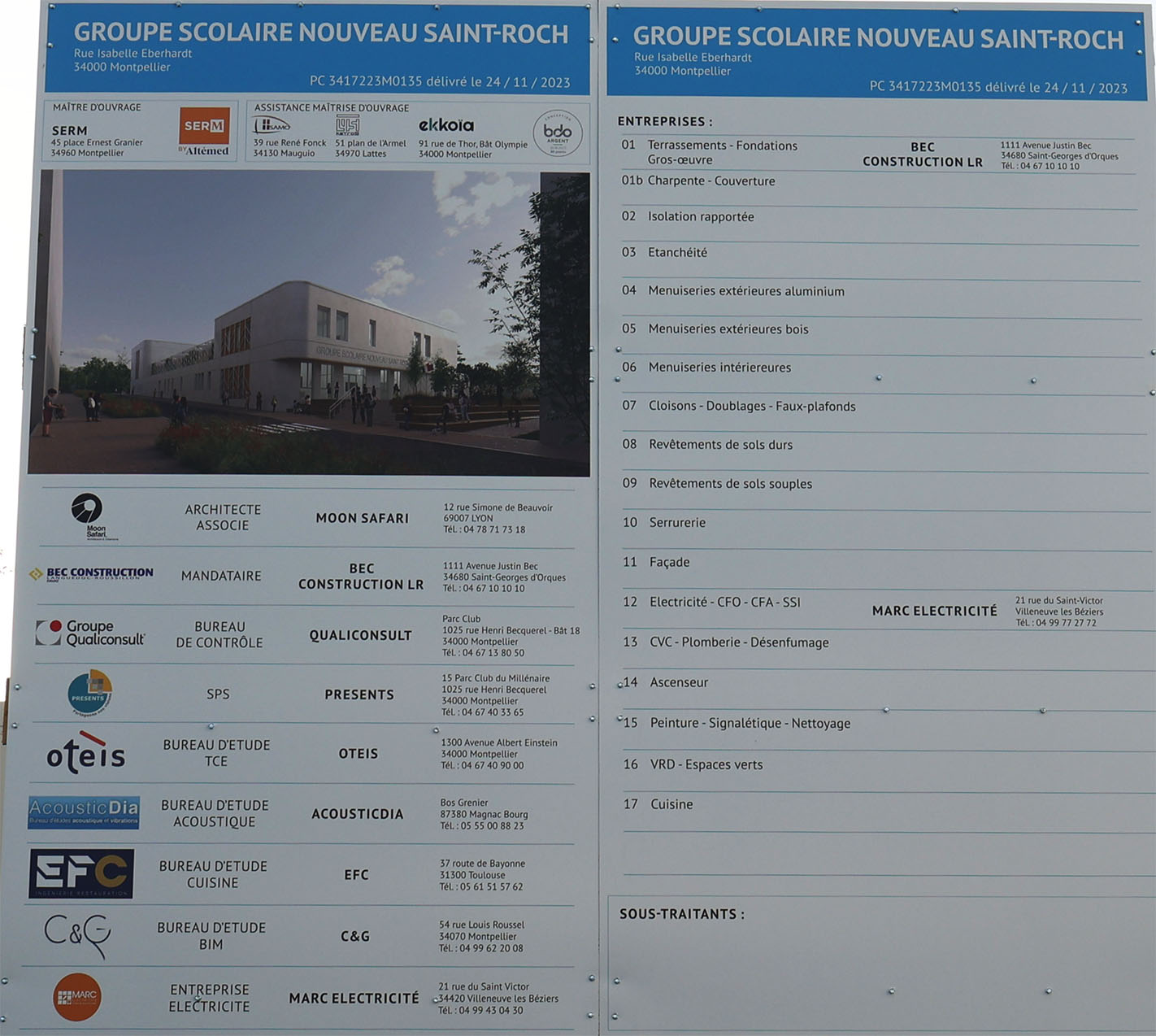
Task: Click "Assistance maîtrise d'ouvrage" heading
Action: (x=332, y=107)
